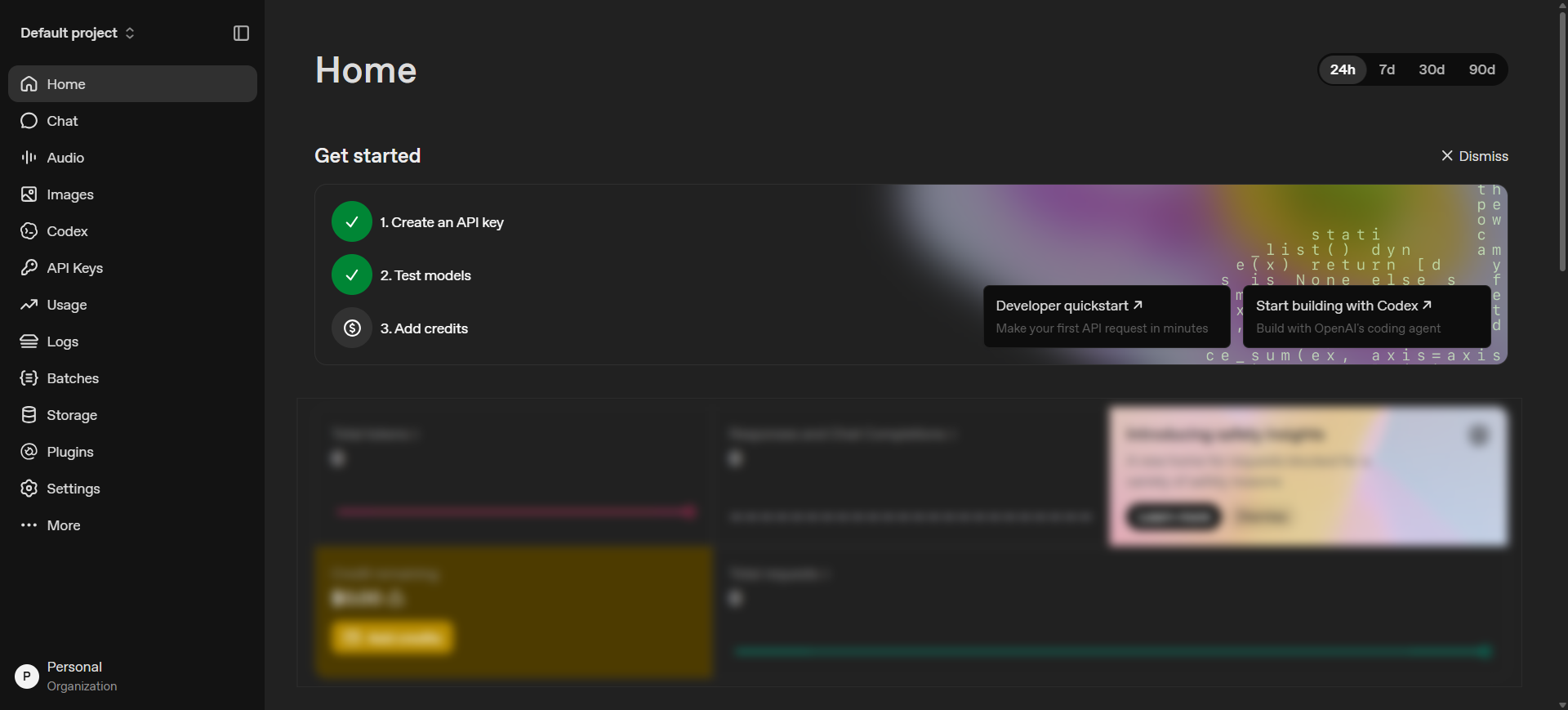Go to Usage page
The height and width of the screenshot is (710, 1568).
[132, 305]
